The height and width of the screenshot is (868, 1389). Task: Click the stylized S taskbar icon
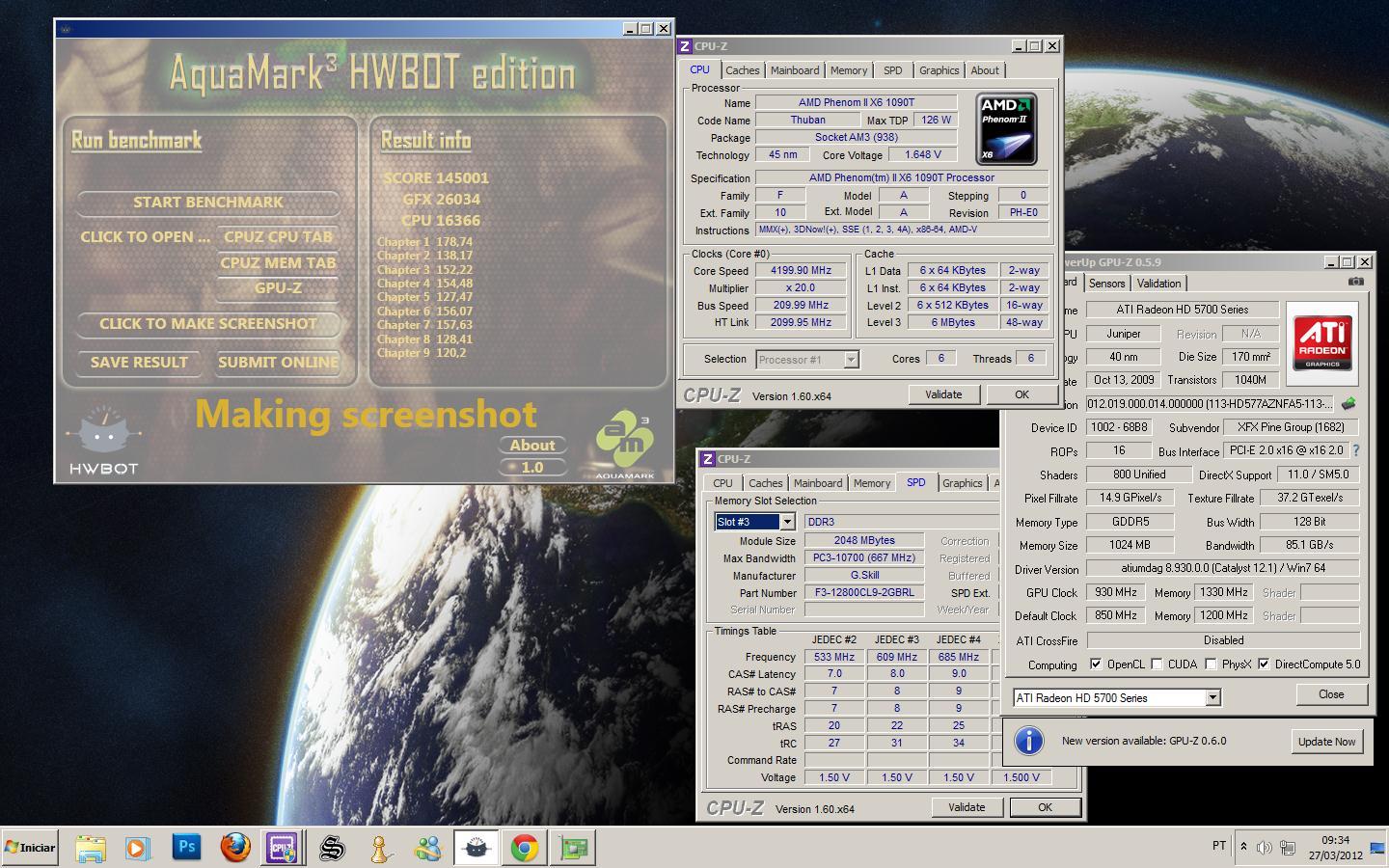click(x=332, y=848)
